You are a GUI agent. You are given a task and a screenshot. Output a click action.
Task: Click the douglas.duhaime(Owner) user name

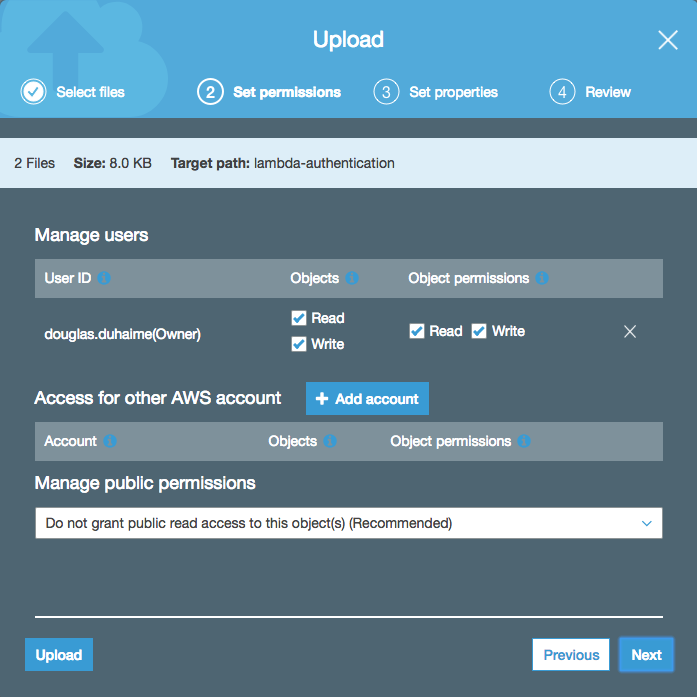(123, 334)
